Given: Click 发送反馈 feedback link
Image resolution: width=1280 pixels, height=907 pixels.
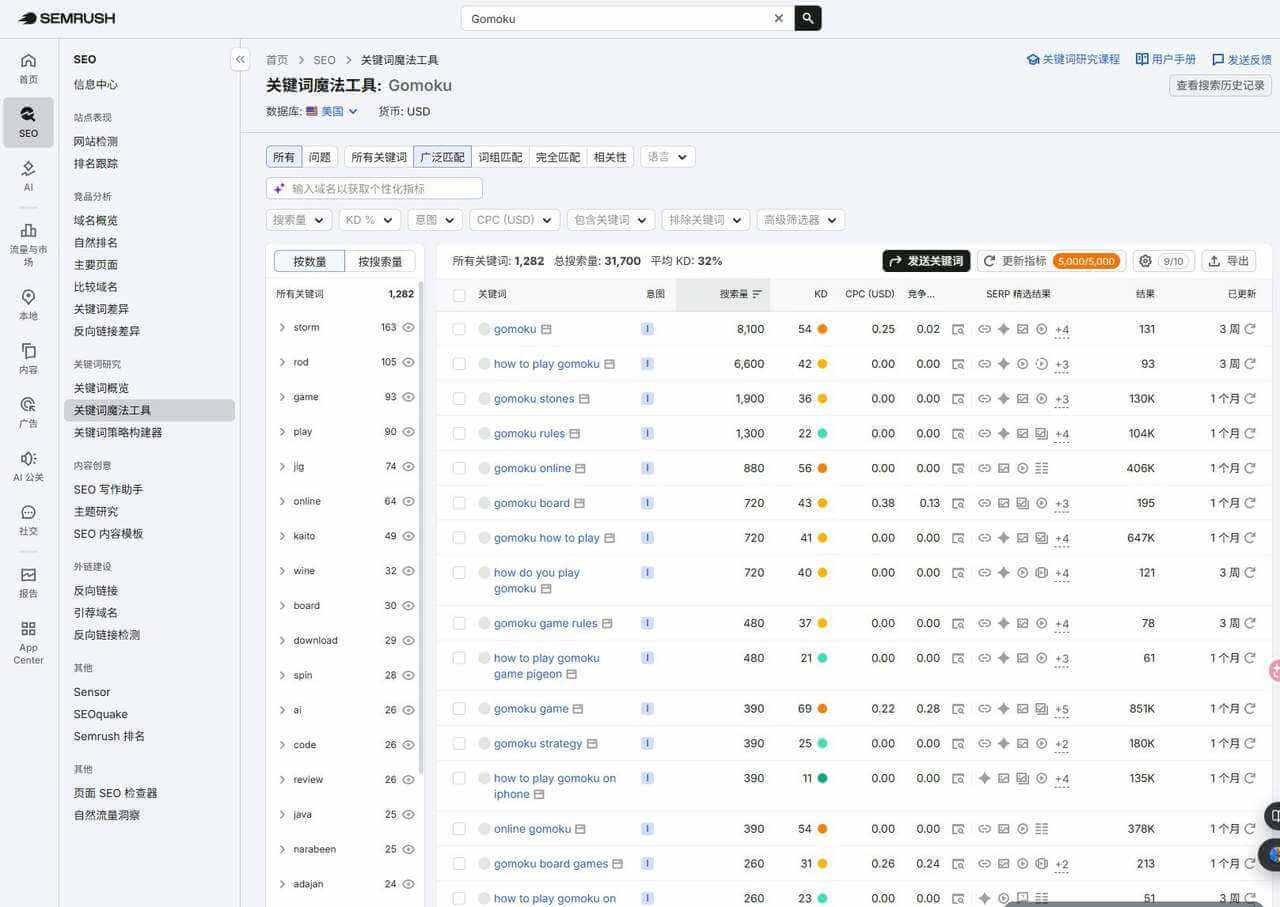Looking at the screenshot, I should [x=1241, y=59].
